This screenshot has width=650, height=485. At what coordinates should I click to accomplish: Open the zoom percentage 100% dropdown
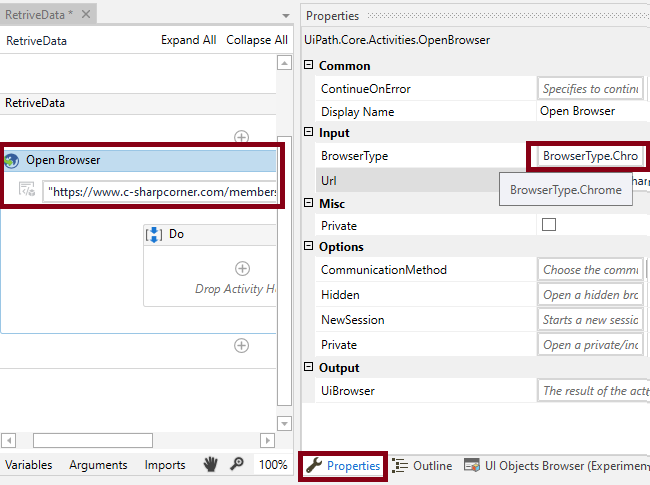(x=273, y=465)
